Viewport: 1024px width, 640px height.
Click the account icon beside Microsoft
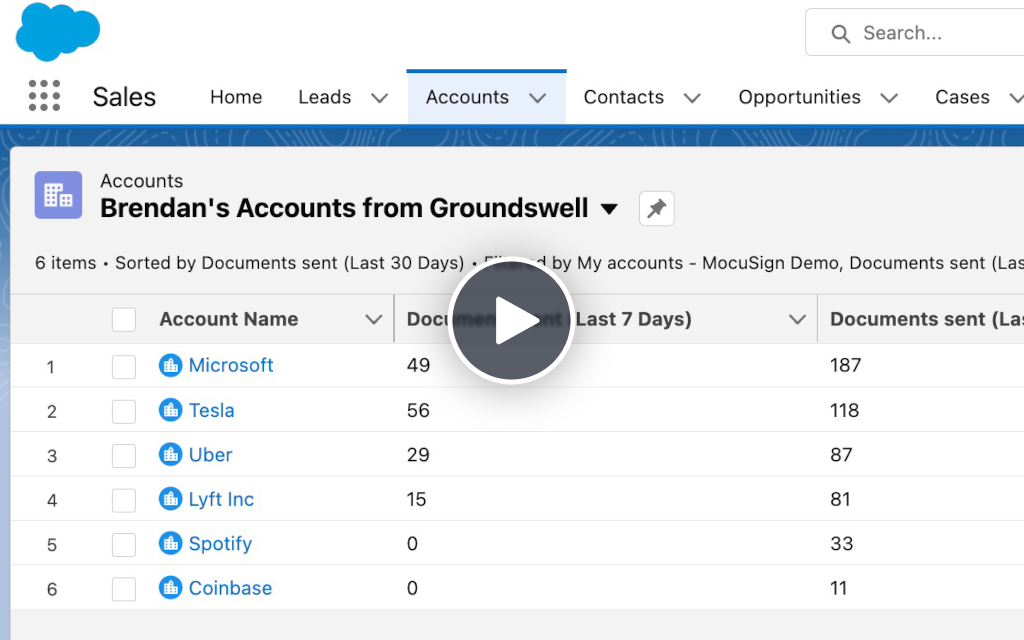tap(170, 365)
